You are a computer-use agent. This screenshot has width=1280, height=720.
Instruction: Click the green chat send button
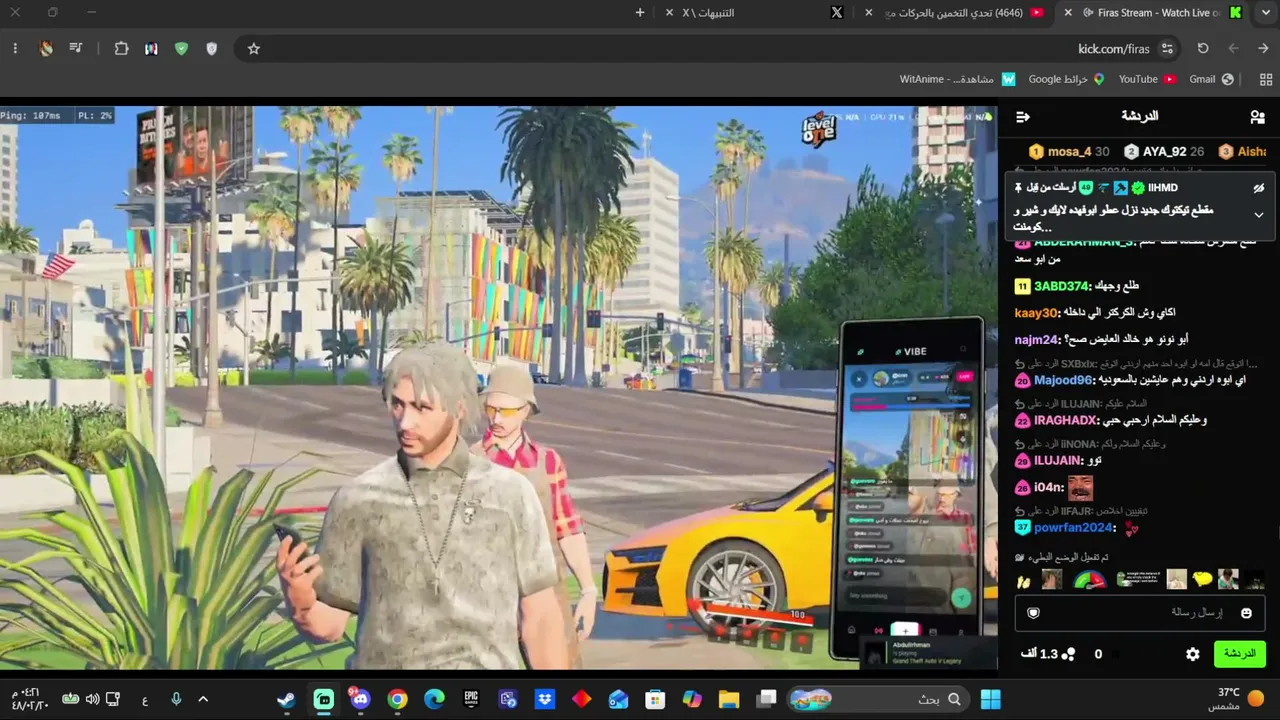pos(1239,654)
